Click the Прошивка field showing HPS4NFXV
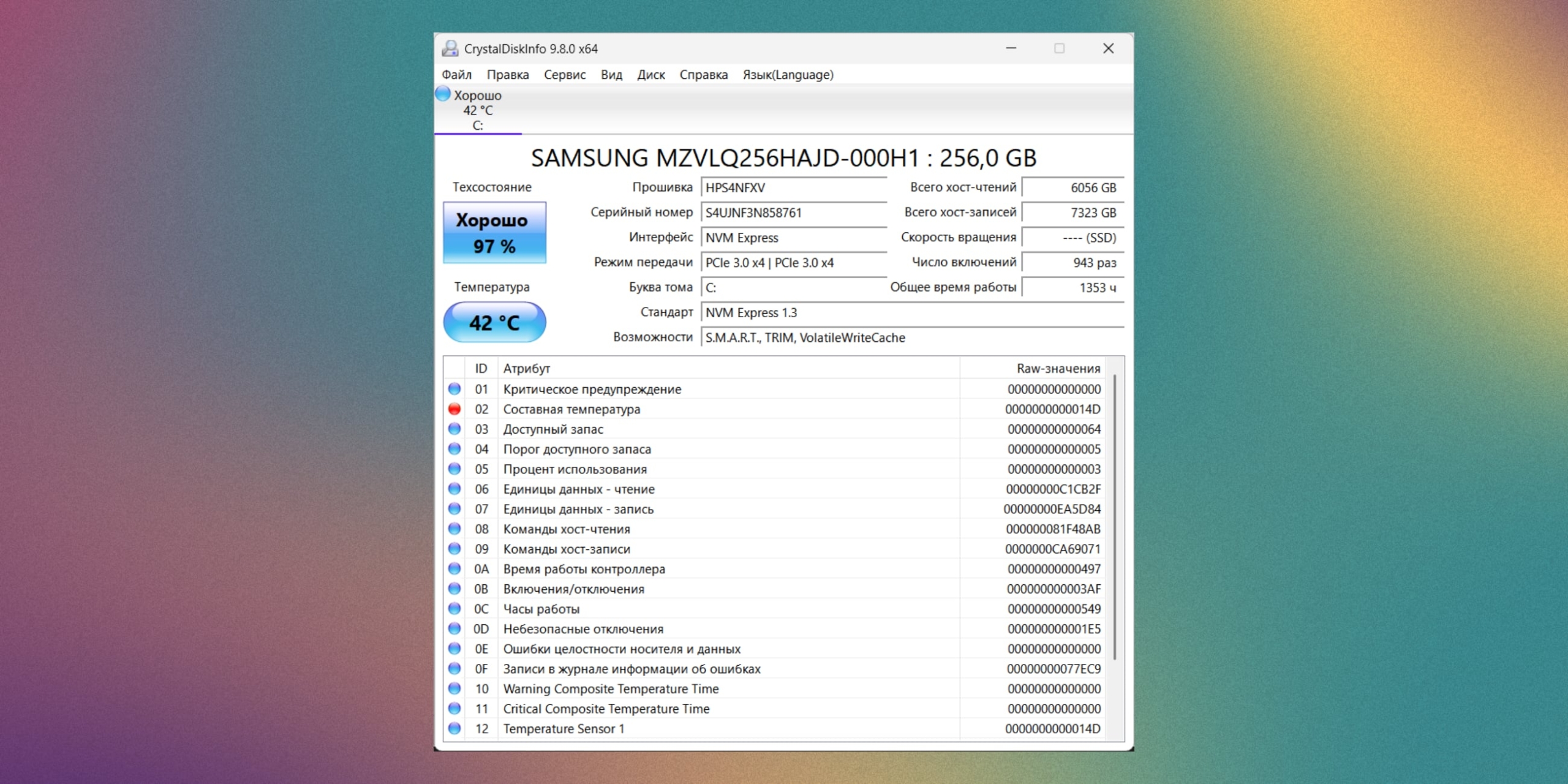This screenshot has height=784, width=1568. coord(793,188)
